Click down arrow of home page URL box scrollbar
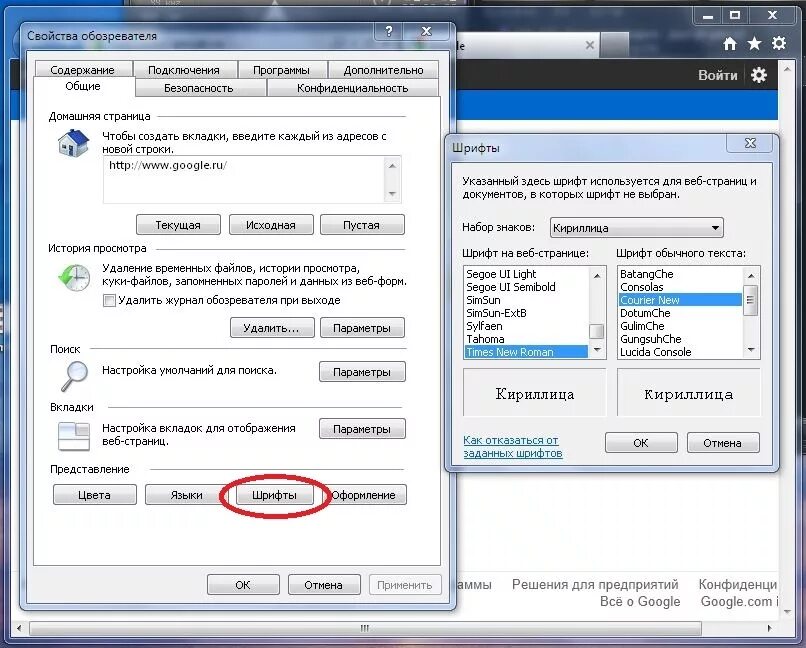The height and width of the screenshot is (648, 806). [392, 194]
